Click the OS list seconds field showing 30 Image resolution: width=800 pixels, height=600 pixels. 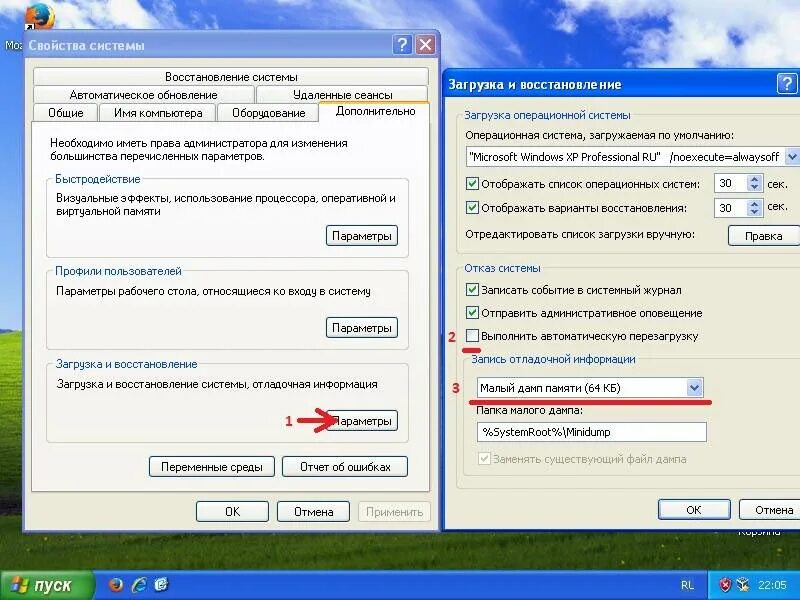click(x=731, y=183)
